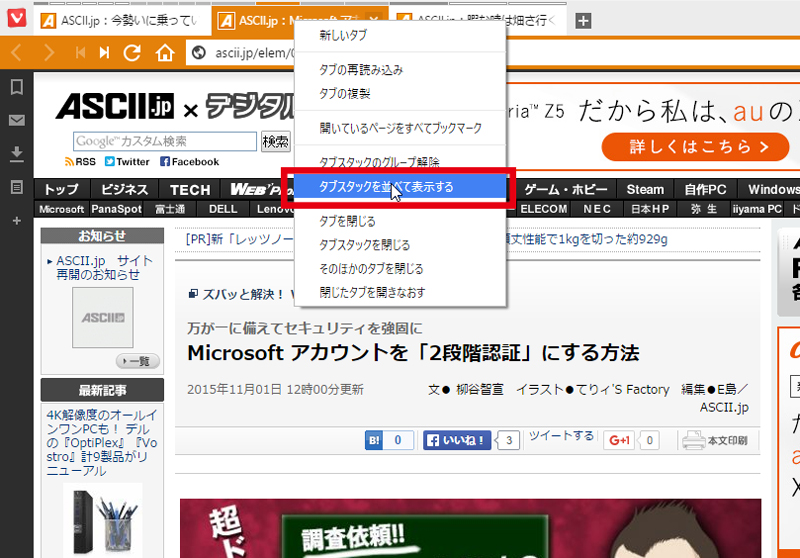Go forward with the forward arrow

(48, 53)
